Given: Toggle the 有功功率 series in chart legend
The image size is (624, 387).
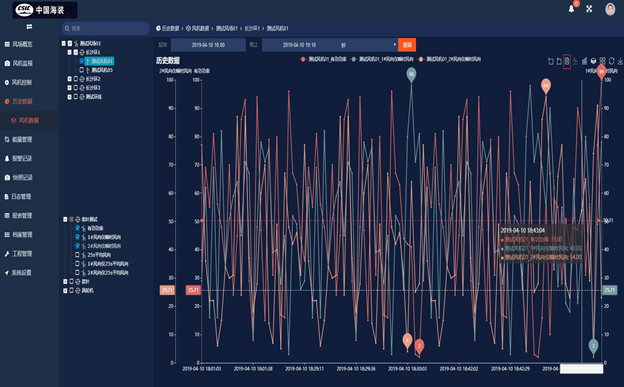Looking at the screenshot, I should pos(323,59).
